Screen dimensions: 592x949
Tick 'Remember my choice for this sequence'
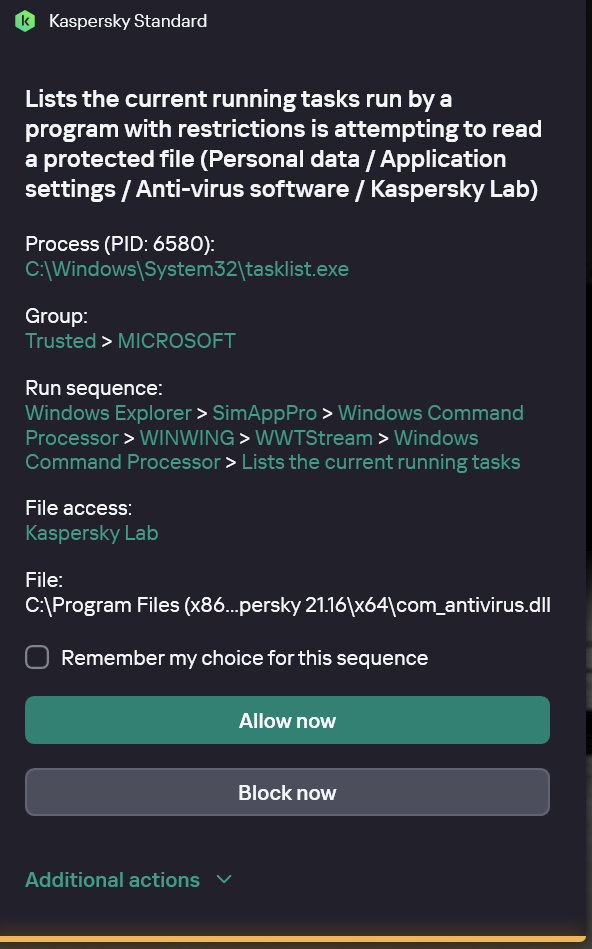[x=37, y=657]
